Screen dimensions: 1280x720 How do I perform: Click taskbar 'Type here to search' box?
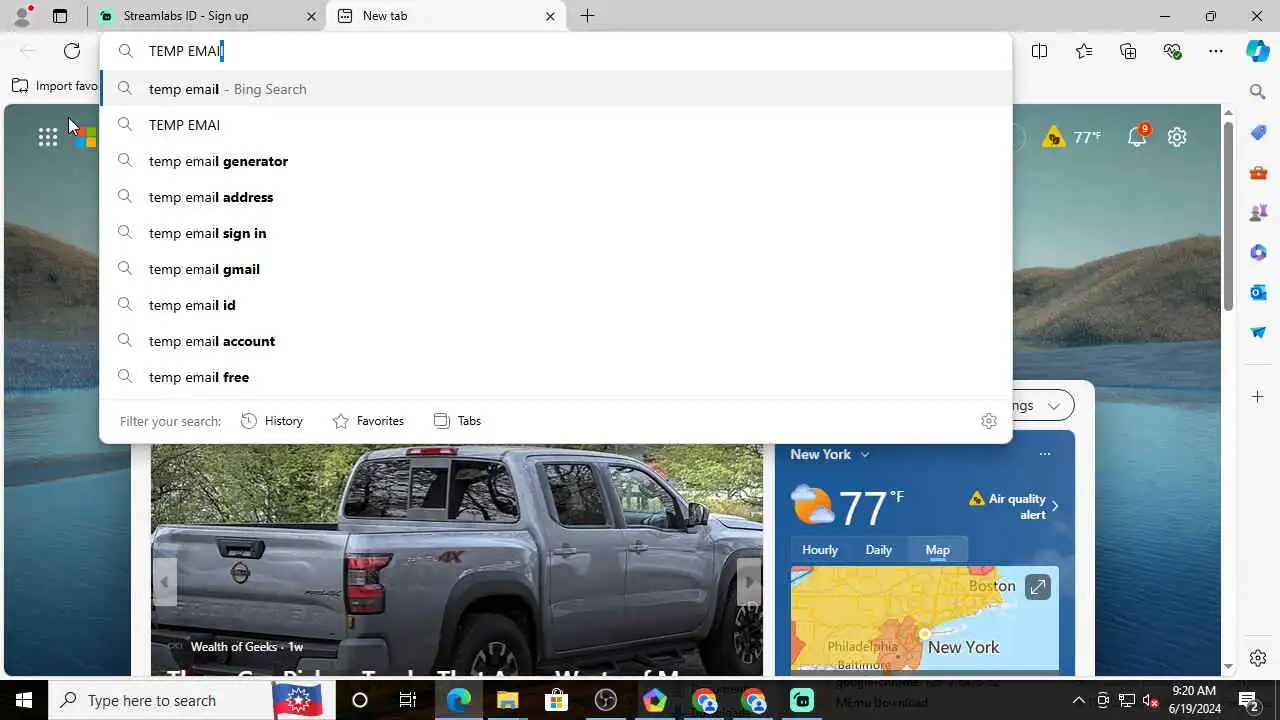pos(190,700)
